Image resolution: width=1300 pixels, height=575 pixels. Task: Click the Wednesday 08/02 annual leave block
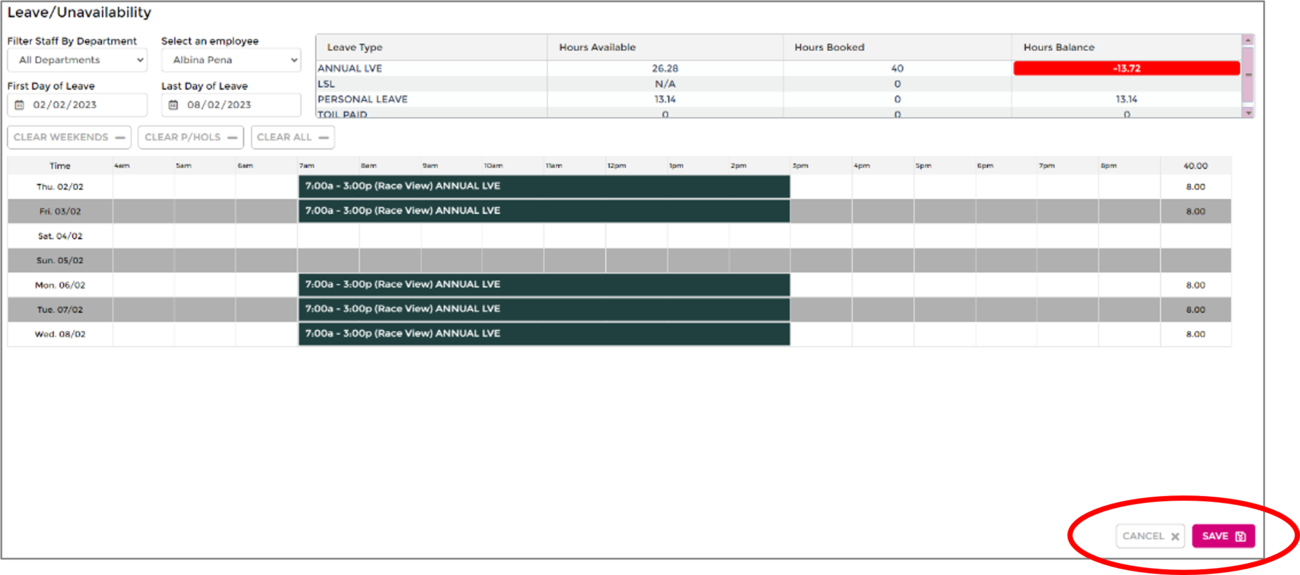pyautogui.click(x=544, y=334)
